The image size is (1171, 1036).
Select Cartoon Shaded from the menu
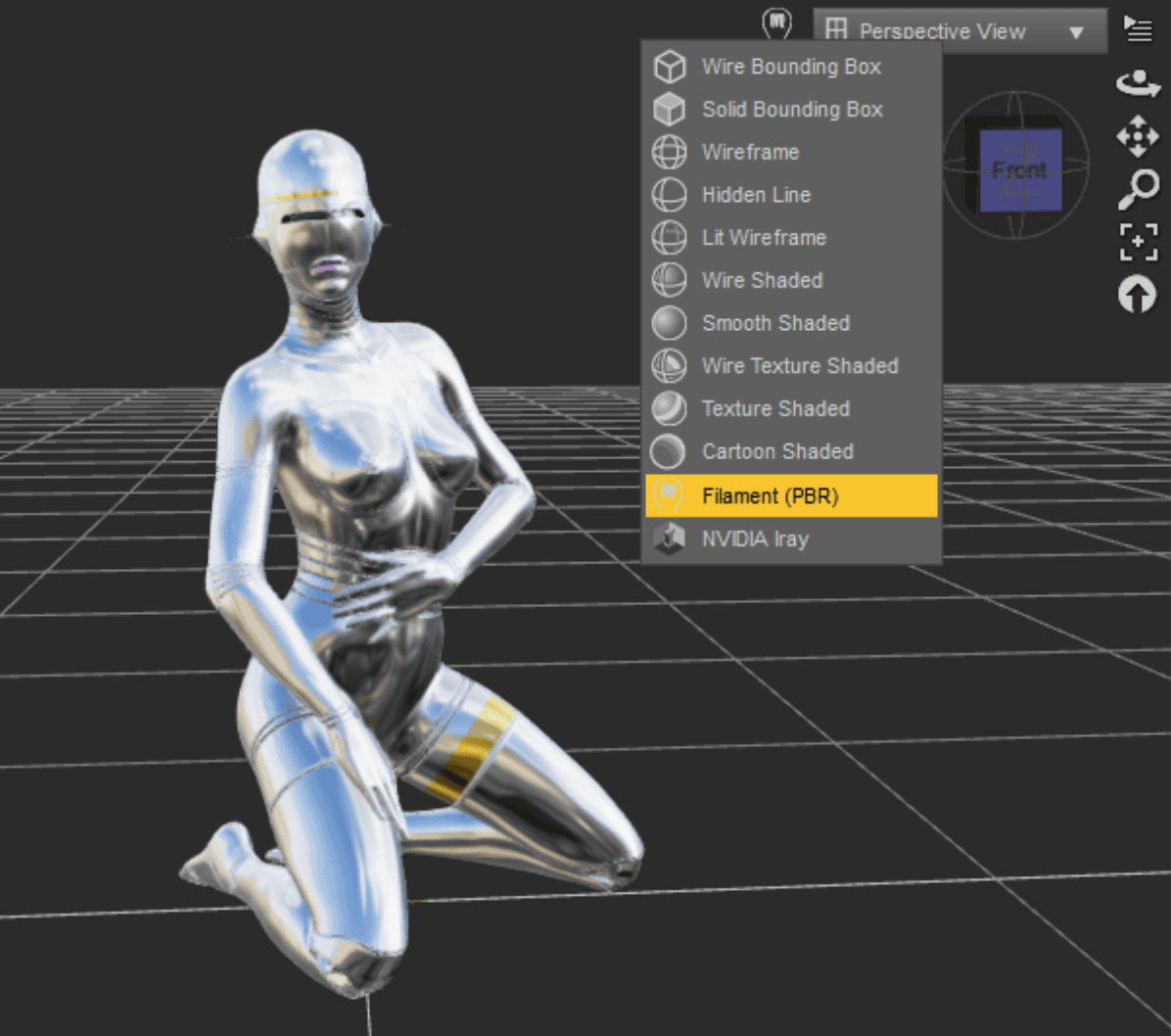pyautogui.click(x=777, y=451)
